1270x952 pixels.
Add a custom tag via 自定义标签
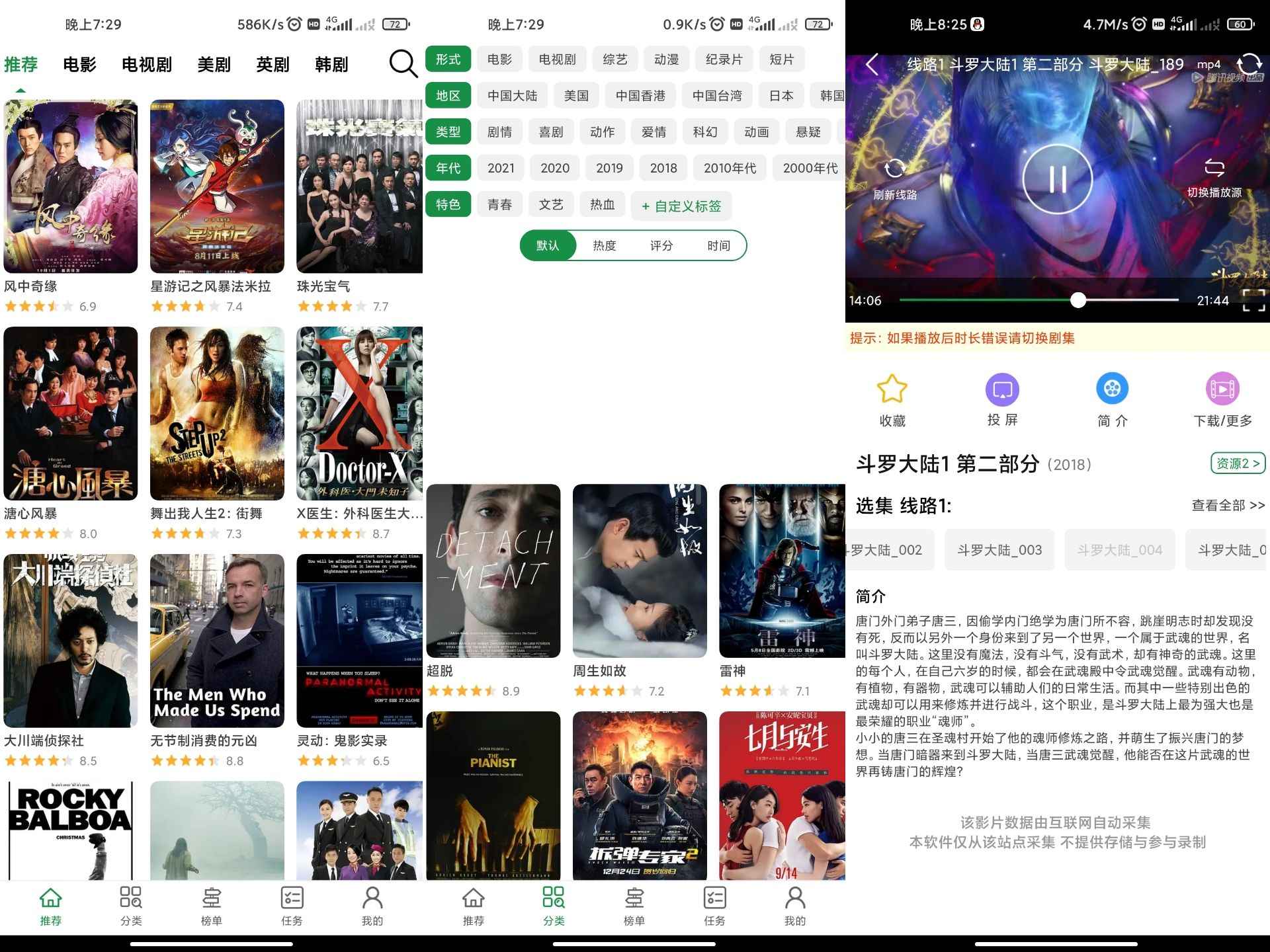click(681, 206)
